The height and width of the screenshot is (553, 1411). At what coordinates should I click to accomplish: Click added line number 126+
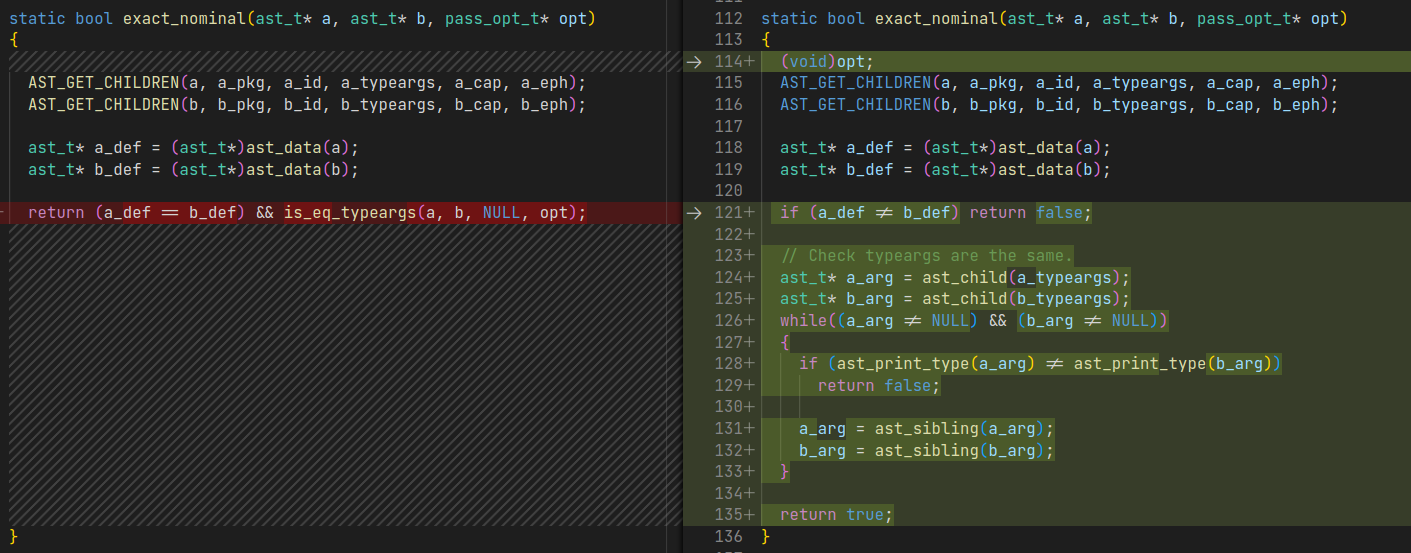pos(735,321)
